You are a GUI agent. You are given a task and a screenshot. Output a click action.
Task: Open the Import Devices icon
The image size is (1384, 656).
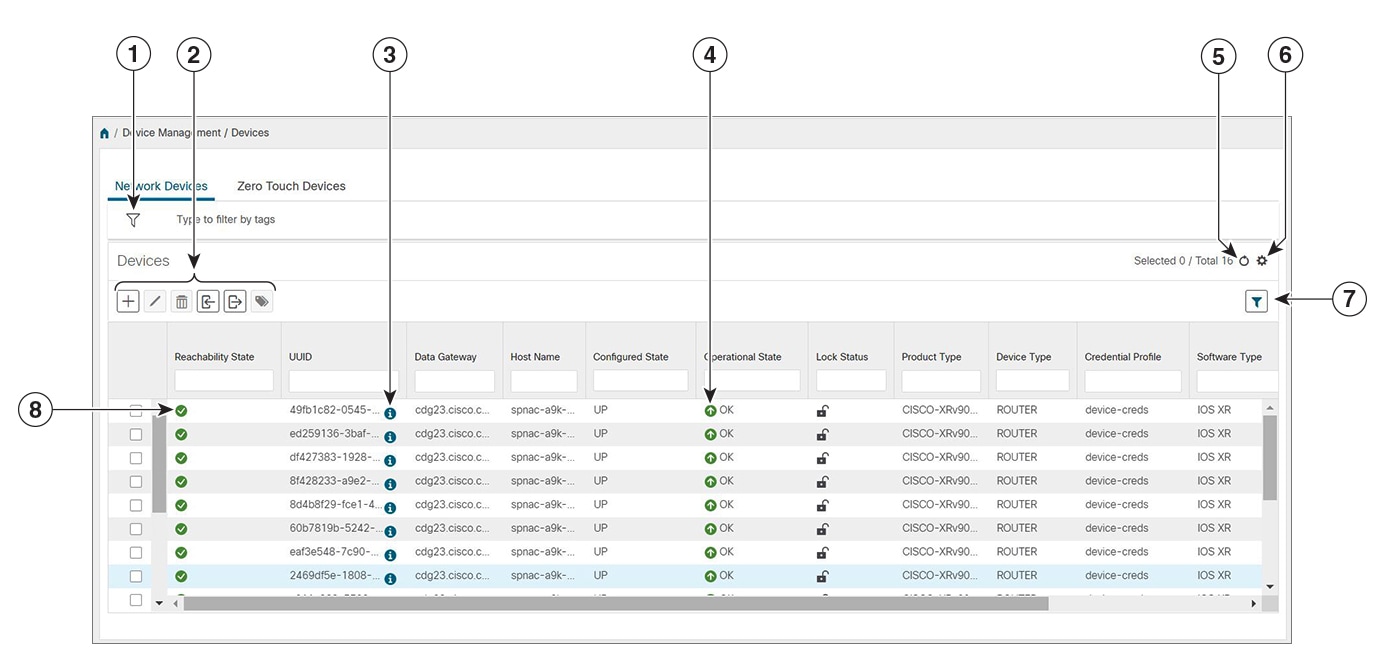click(x=208, y=300)
